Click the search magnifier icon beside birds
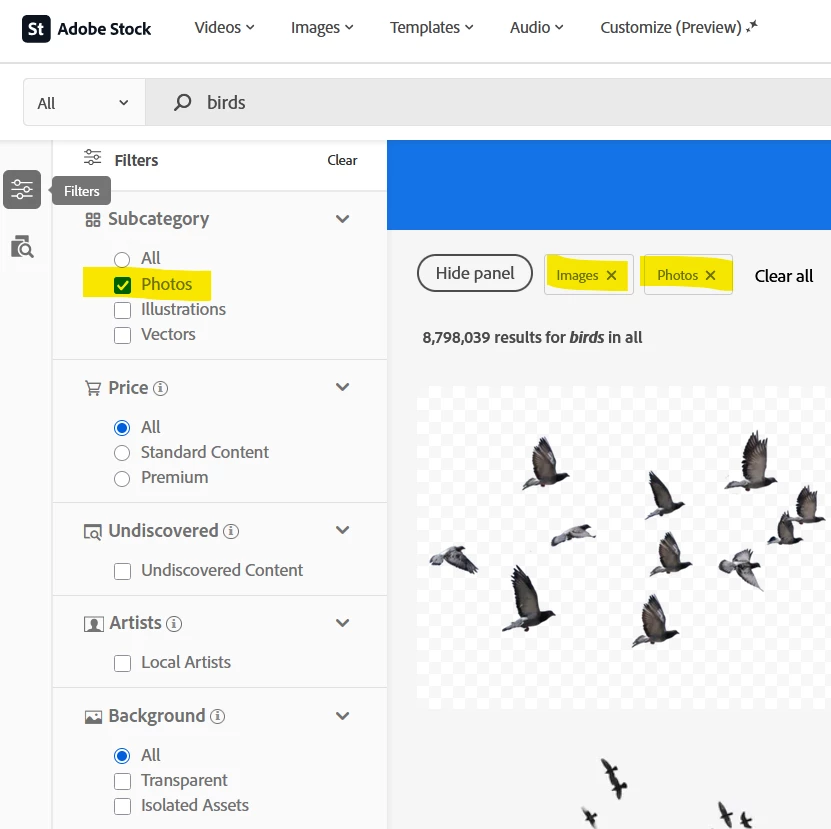831x829 pixels. coord(182,102)
